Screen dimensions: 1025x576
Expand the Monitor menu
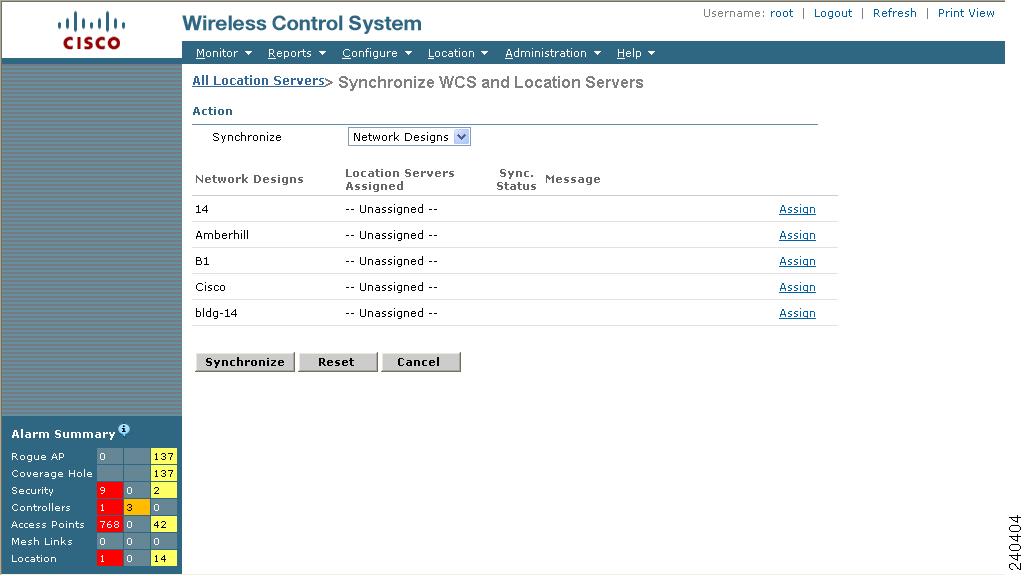[224, 53]
